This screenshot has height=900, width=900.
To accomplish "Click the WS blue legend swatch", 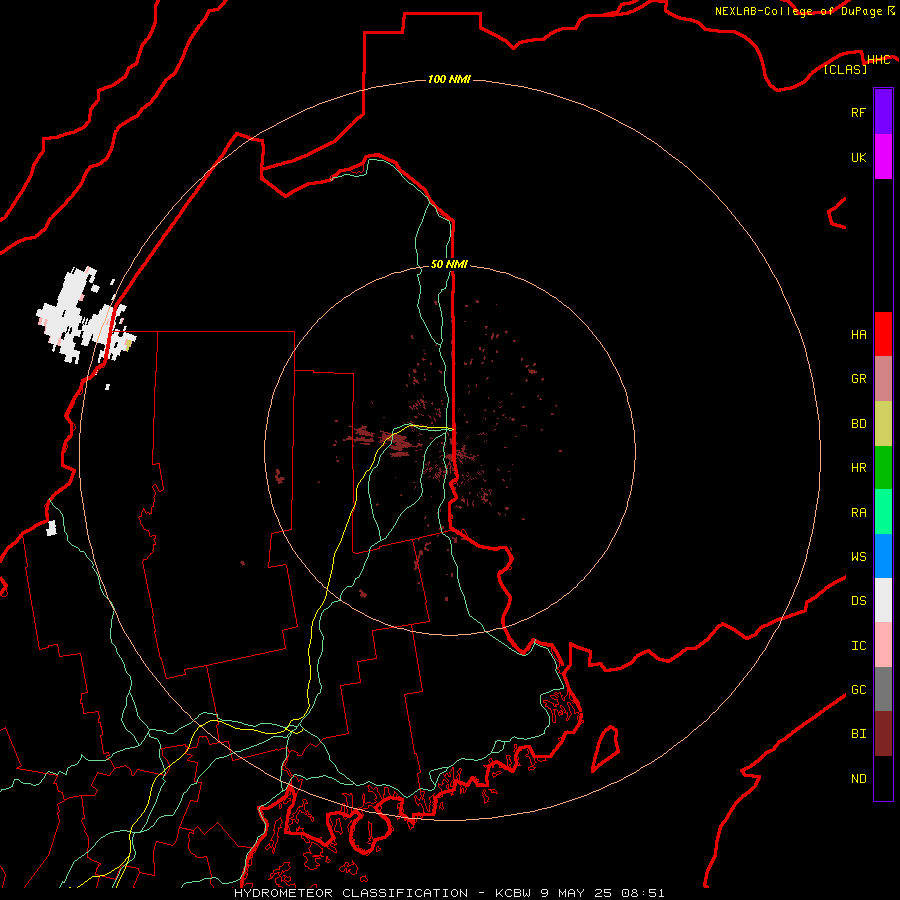I will tap(883, 556).
